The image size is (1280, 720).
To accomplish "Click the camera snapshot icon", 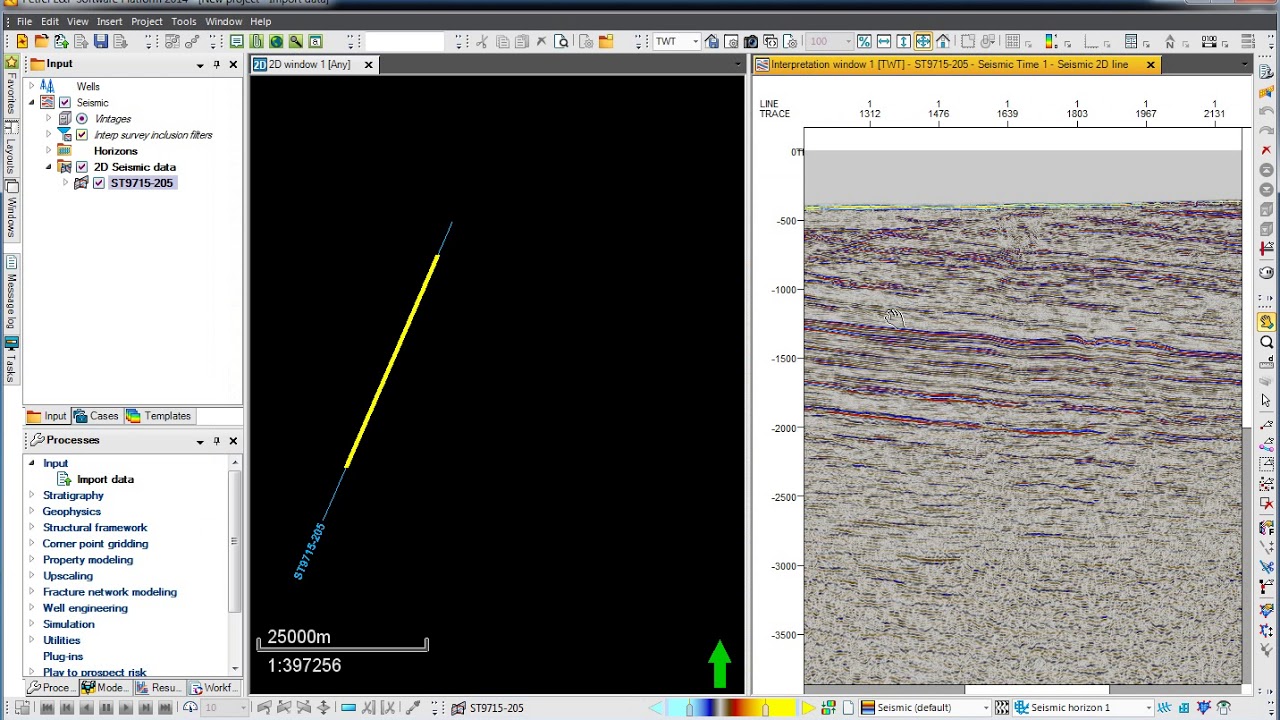I will pos(751,41).
